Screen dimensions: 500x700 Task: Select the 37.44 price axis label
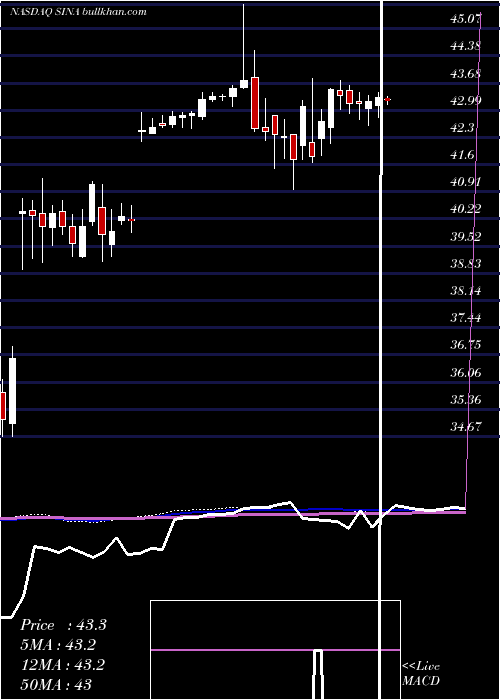(x=466, y=318)
